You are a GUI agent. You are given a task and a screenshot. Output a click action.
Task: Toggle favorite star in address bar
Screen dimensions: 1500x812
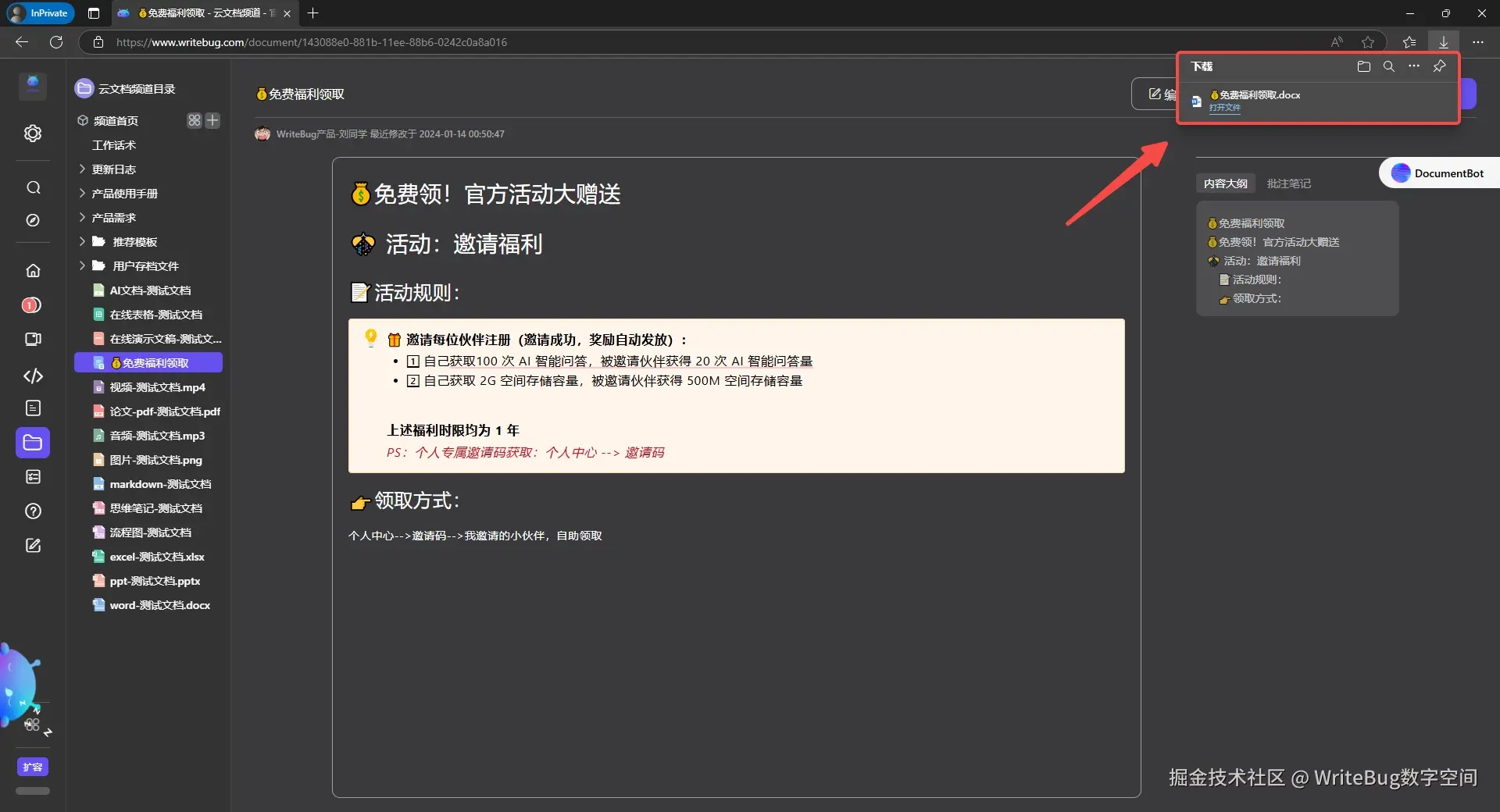click(1369, 42)
